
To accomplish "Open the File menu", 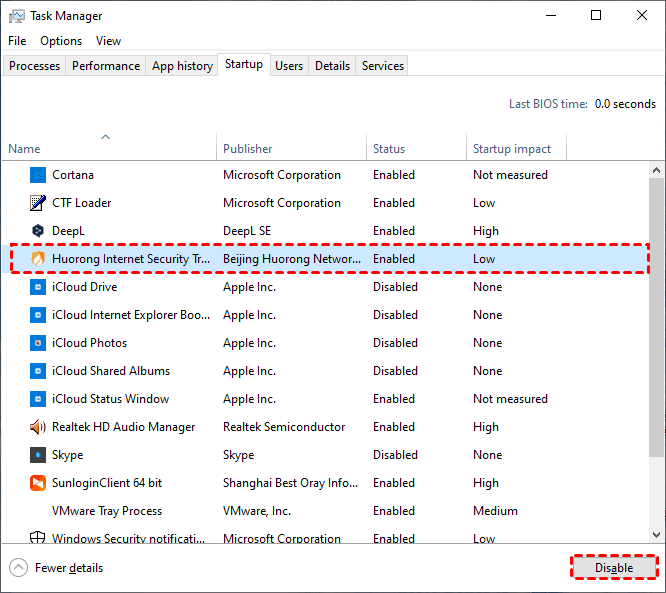I will (x=17, y=41).
